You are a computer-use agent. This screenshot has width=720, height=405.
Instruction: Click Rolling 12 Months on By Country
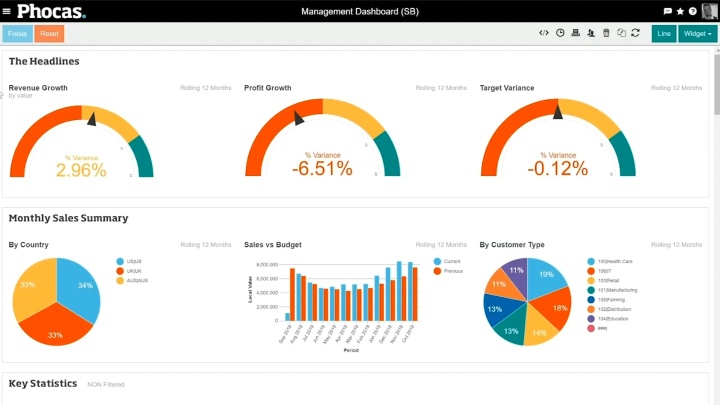pyautogui.click(x=206, y=245)
